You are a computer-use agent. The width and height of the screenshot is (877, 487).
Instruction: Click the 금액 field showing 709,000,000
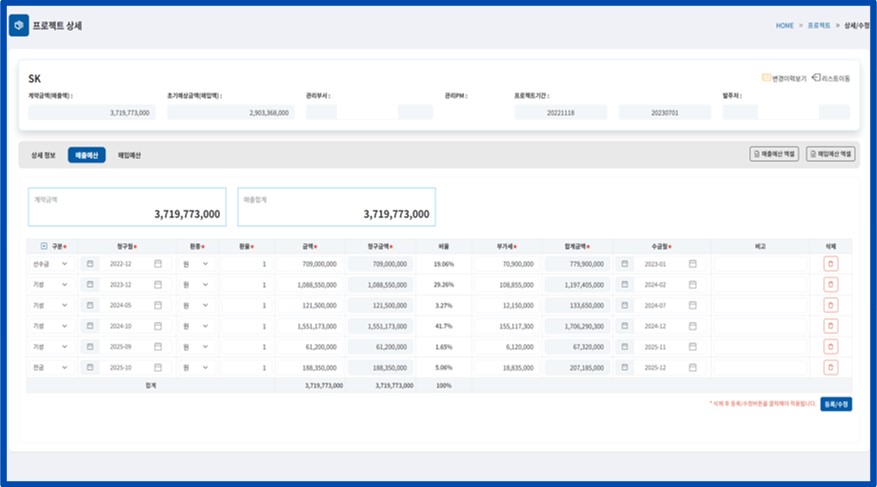point(308,264)
